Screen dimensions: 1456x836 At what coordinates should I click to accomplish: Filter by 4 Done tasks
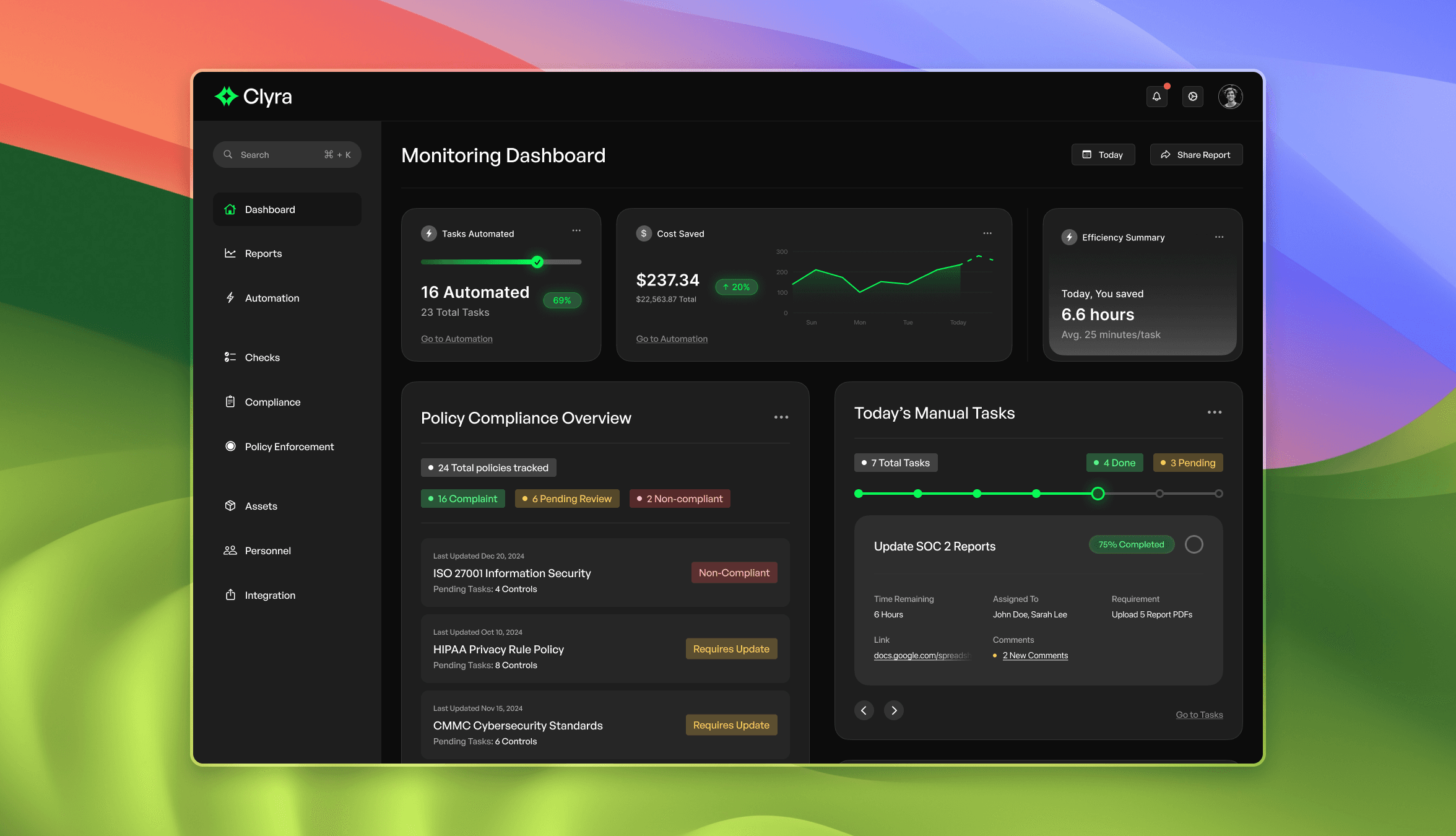(x=1114, y=463)
